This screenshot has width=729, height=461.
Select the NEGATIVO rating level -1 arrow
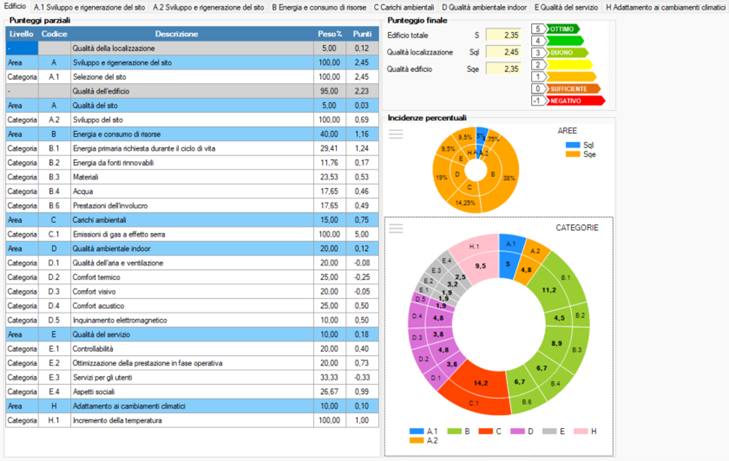pyautogui.click(x=575, y=101)
